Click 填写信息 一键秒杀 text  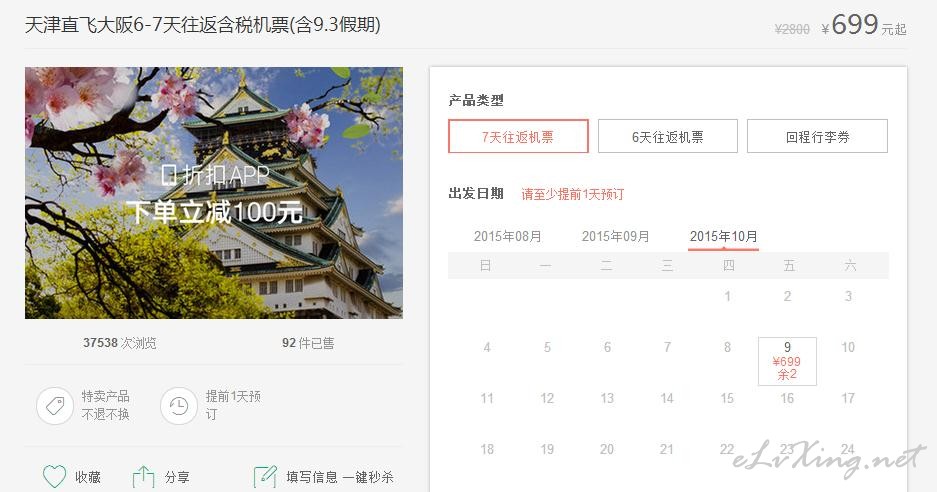tap(339, 477)
